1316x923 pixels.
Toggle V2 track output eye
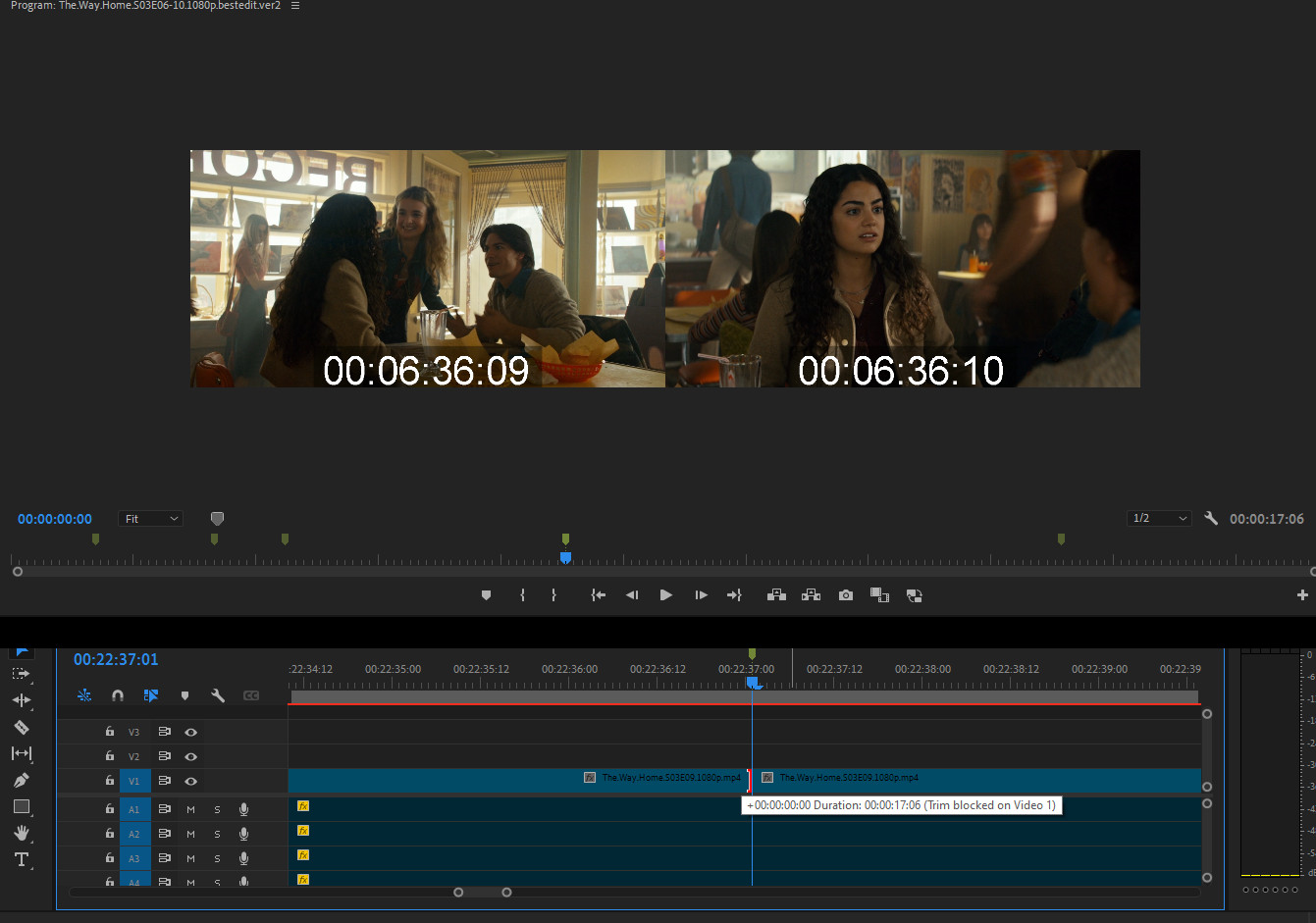click(191, 756)
